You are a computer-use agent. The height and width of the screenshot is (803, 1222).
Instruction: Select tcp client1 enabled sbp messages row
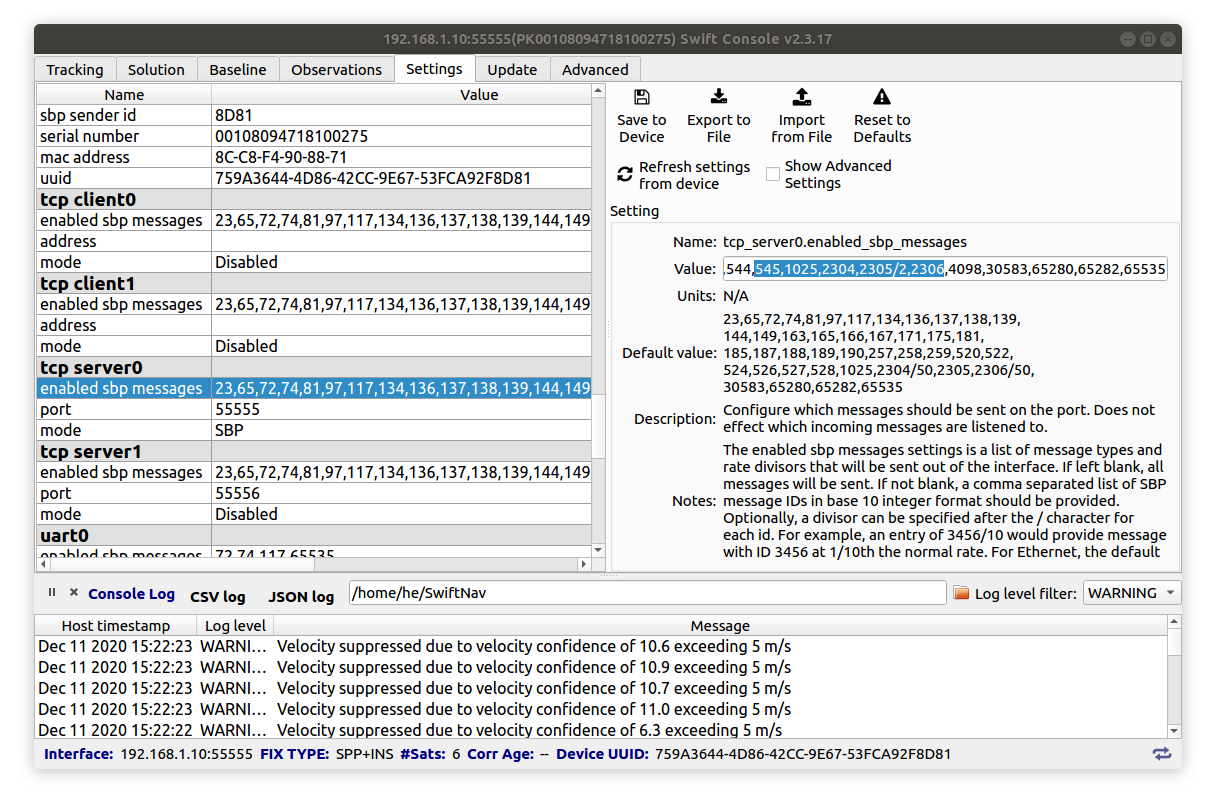(314, 304)
